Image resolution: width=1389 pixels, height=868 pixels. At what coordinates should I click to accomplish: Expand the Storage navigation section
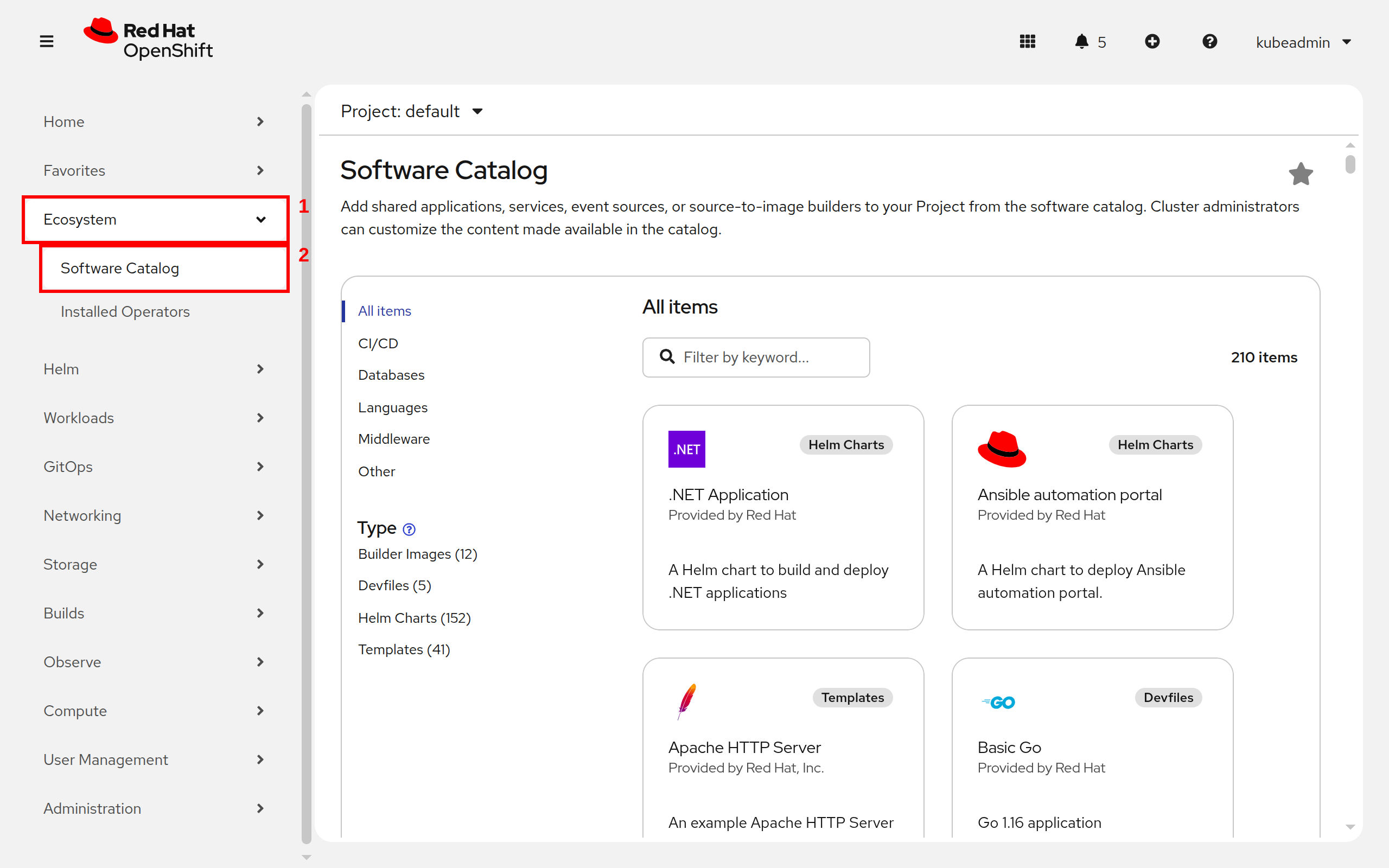(155, 564)
